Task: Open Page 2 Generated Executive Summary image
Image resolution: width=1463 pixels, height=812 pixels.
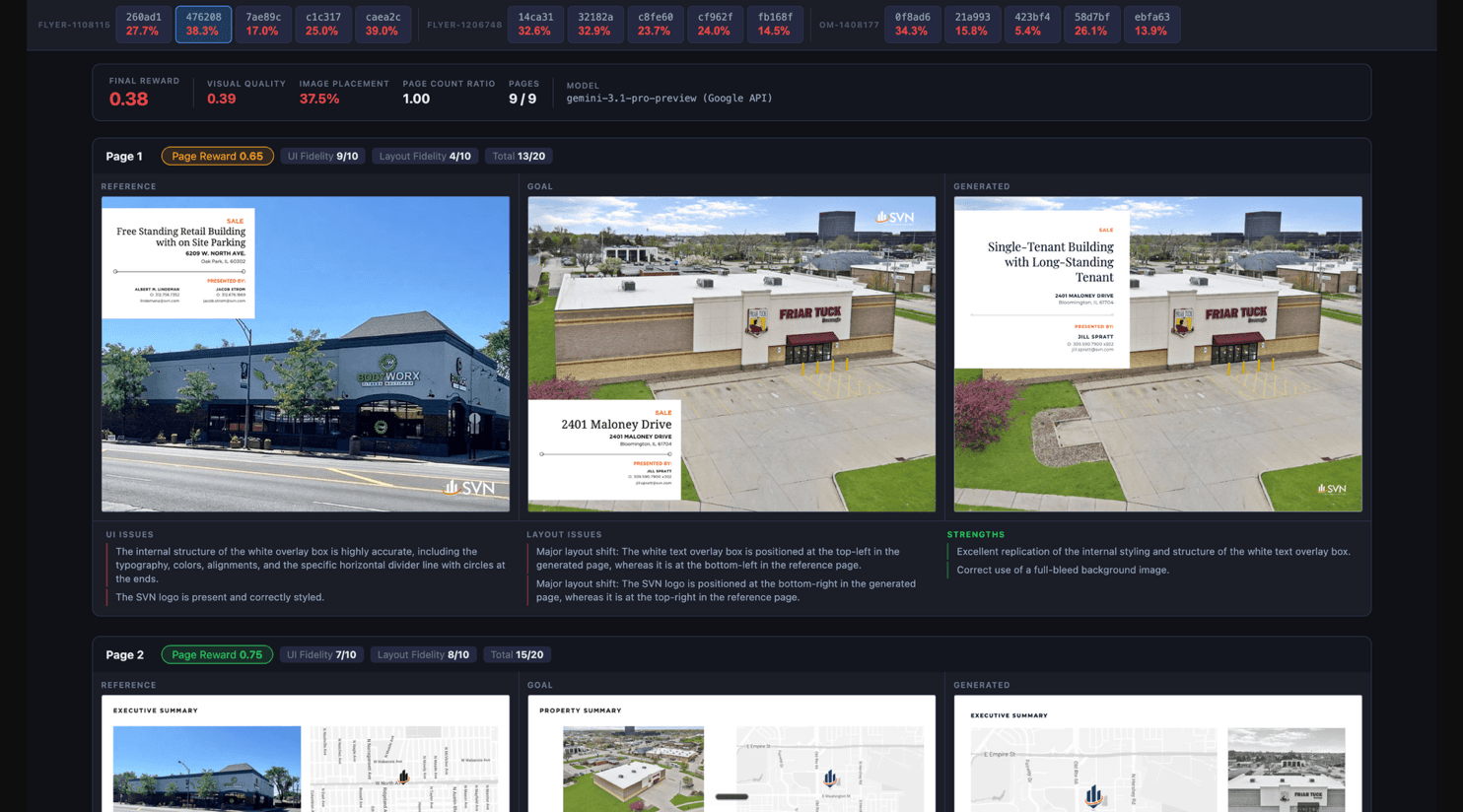Action: click(1157, 754)
